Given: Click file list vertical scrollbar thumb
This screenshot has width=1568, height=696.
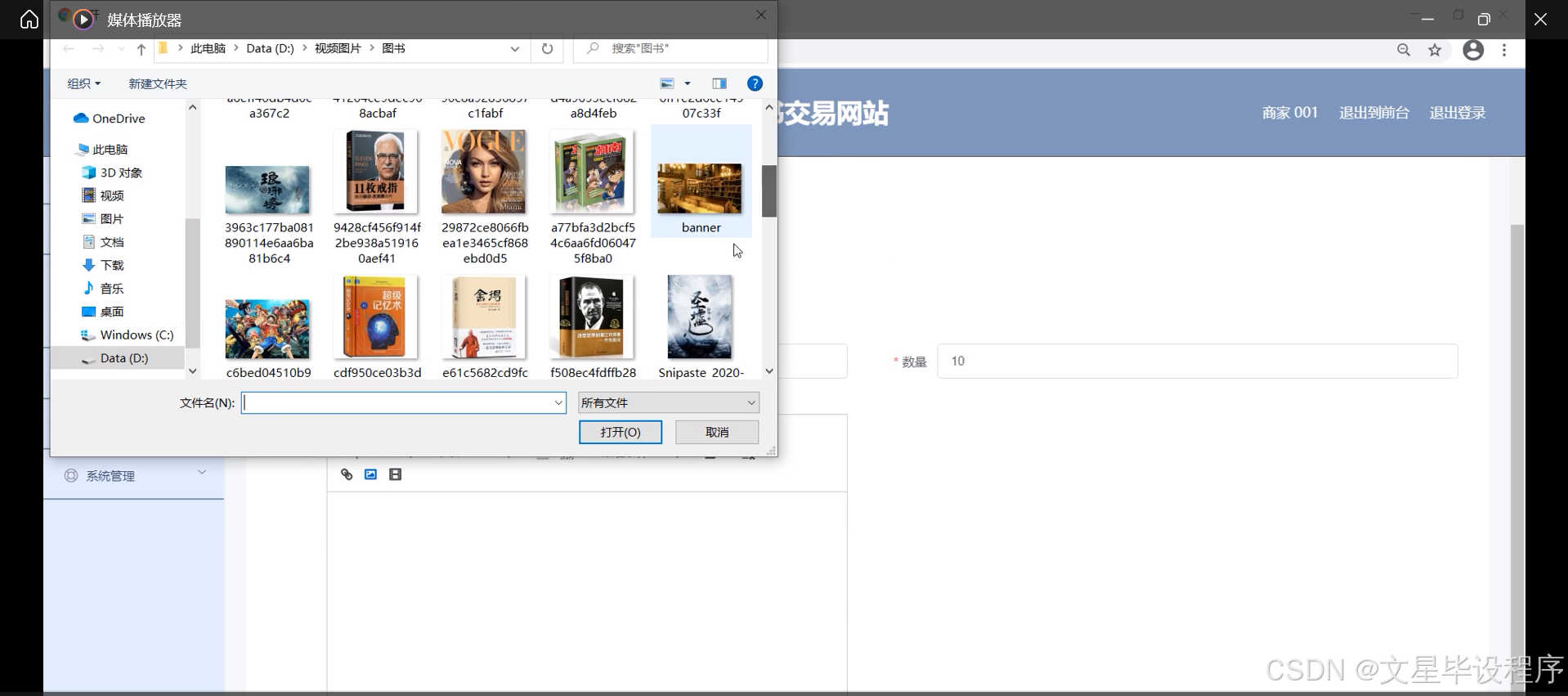Looking at the screenshot, I should 769,191.
